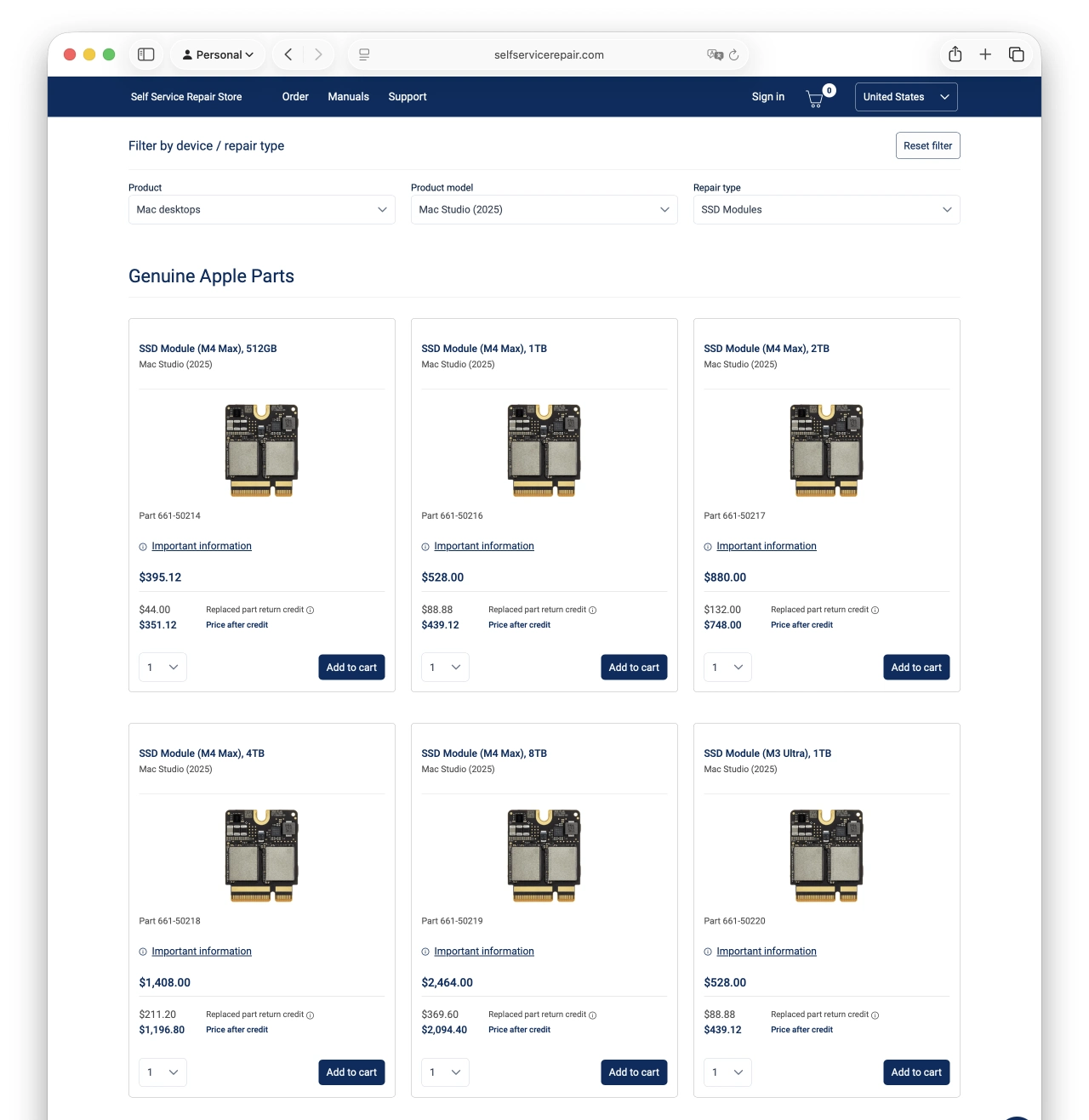Expand the Repair type SSD Modules dropdown
This screenshot has height=1120, width=1089.
tap(827, 210)
